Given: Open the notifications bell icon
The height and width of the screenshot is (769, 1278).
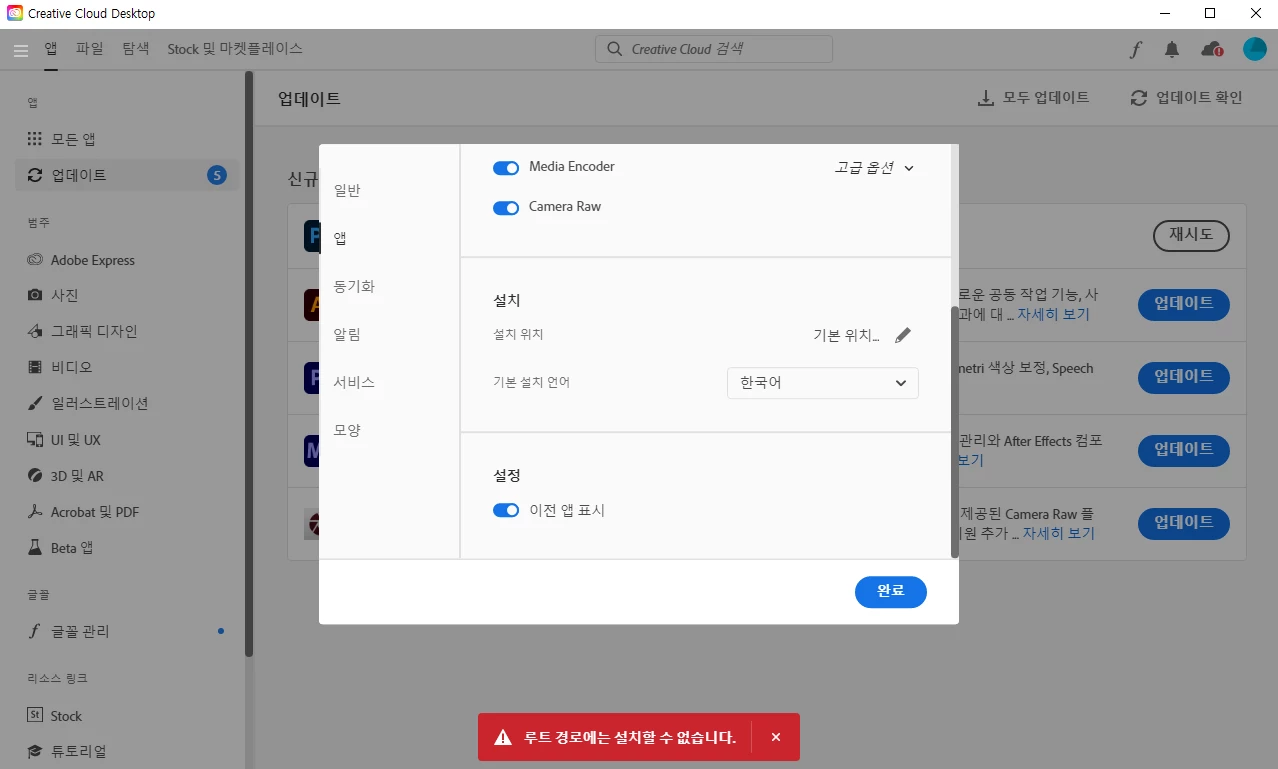Looking at the screenshot, I should click(x=1172, y=49).
